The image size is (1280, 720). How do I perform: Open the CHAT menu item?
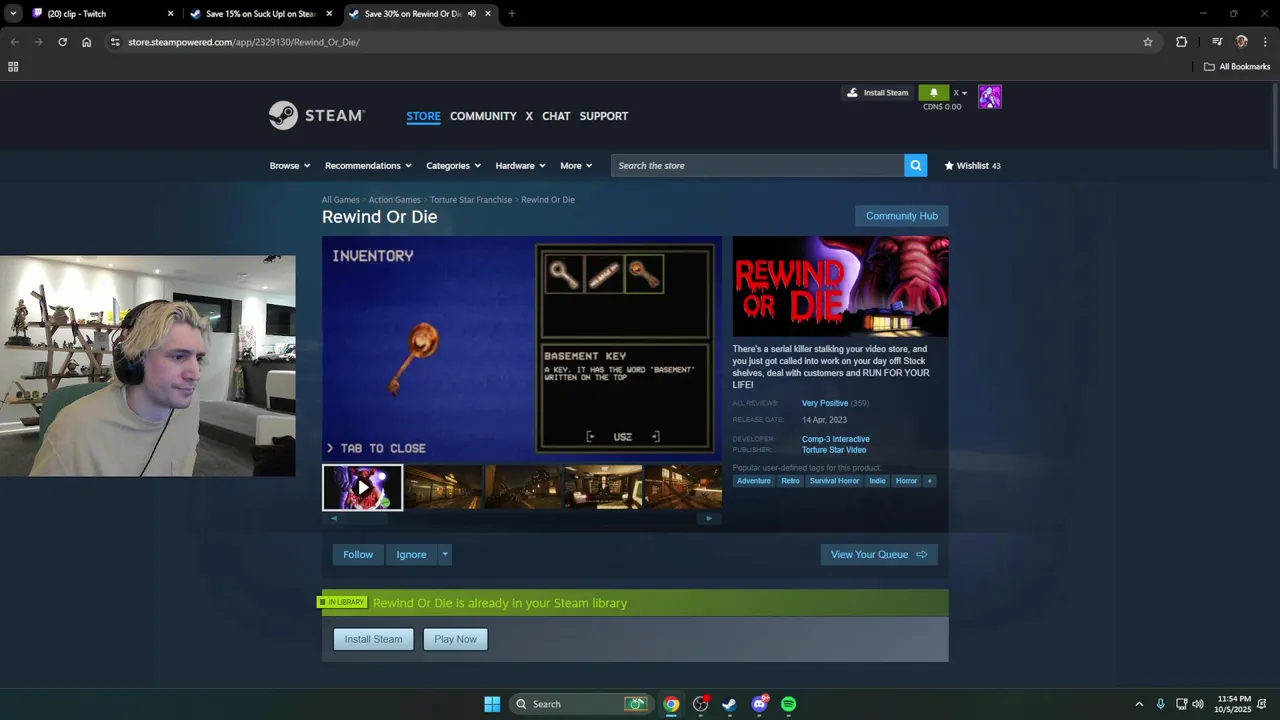(x=556, y=116)
